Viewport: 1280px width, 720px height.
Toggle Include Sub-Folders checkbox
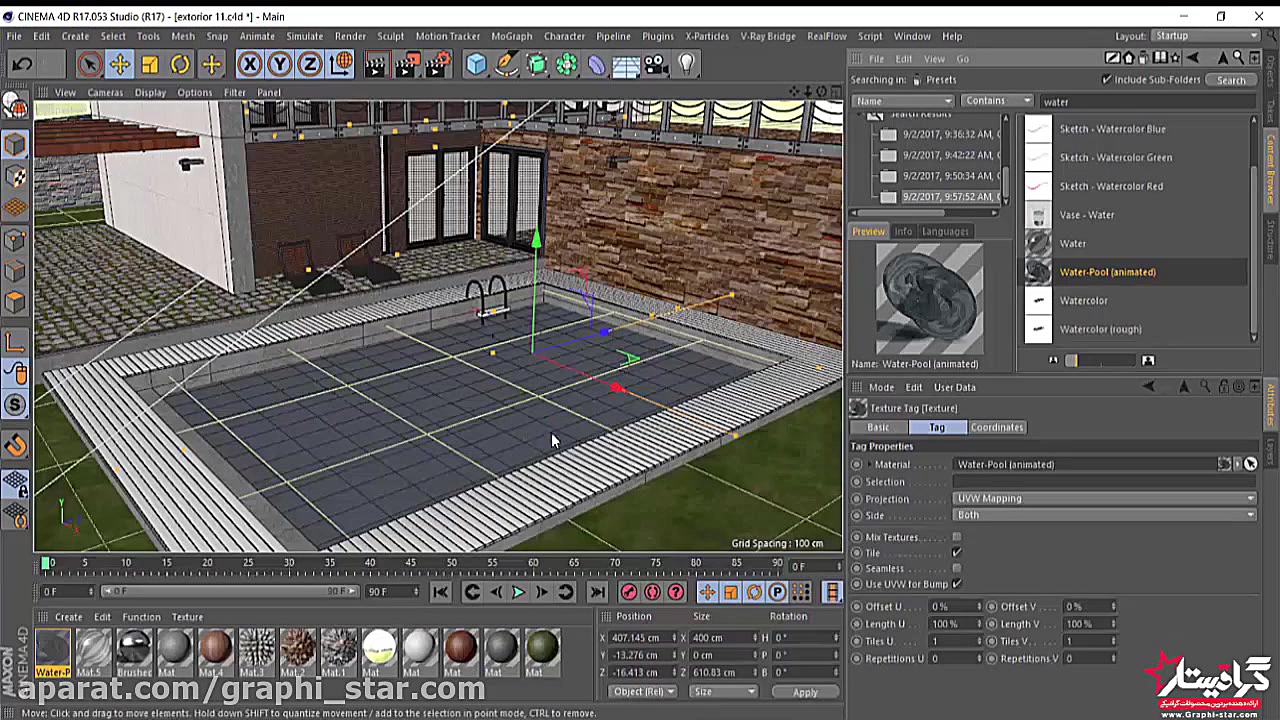click(x=1106, y=79)
